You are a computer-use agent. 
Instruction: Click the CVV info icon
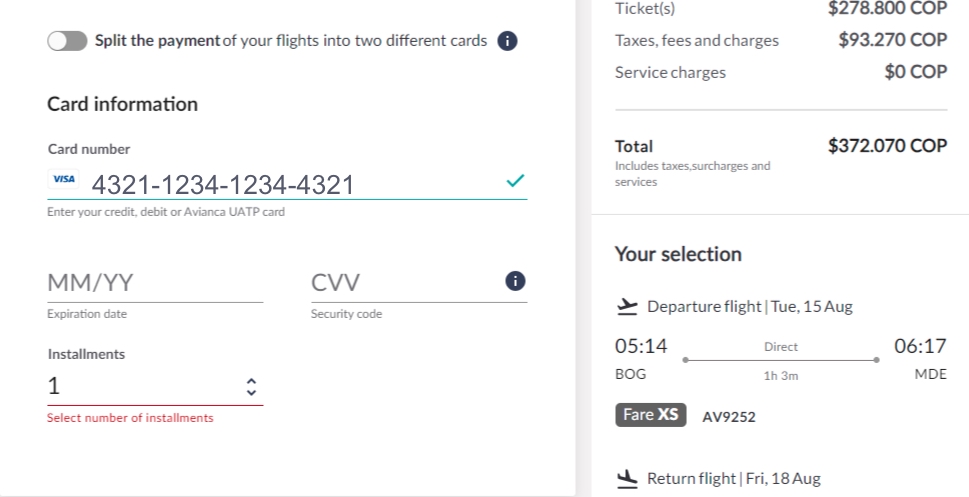click(516, 281)
